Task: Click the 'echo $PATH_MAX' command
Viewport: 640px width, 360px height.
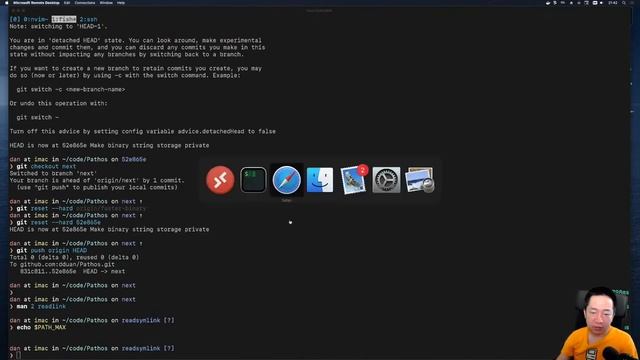Action: point(41,327)
